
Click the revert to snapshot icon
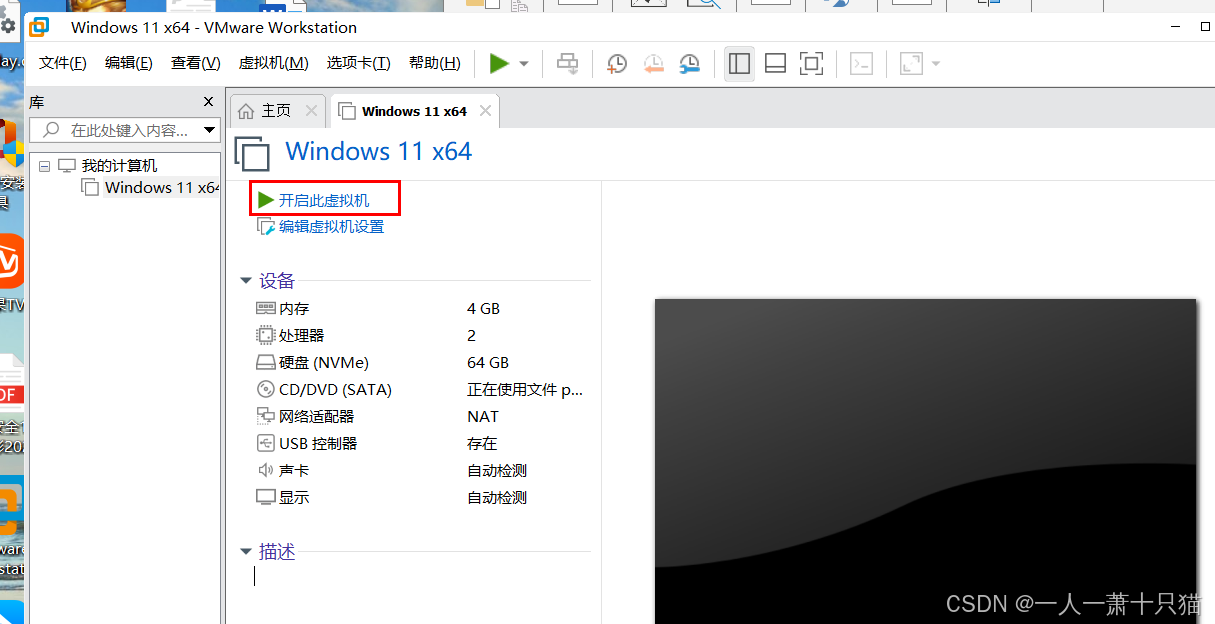point(653,64)
